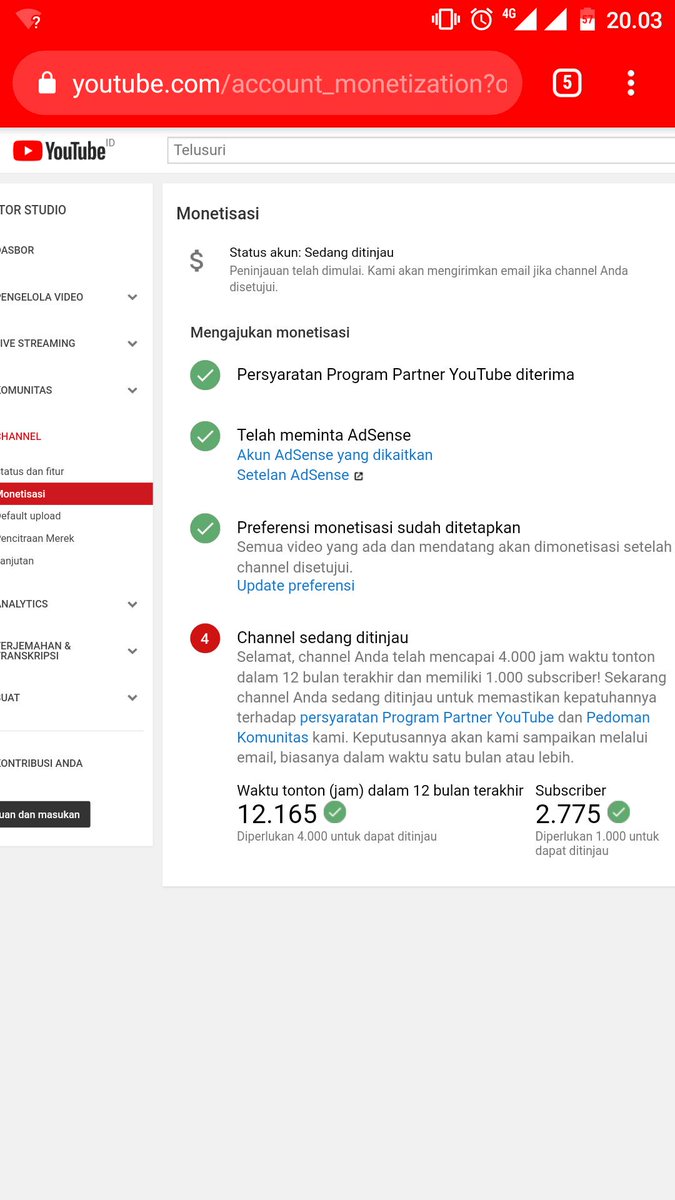The width and height of the screenshot is (675, 1200).
Task: Click Diperlukan 4.000 untuk dapat ditinjau text
Action: tap(337, 836)
